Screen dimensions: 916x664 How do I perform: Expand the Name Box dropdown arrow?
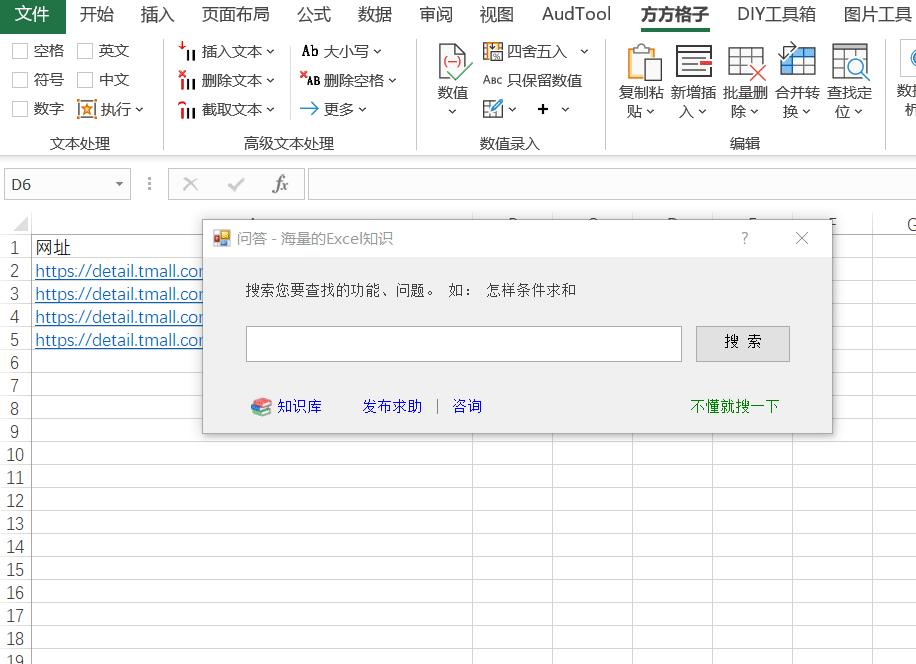(x=119, y=185)
